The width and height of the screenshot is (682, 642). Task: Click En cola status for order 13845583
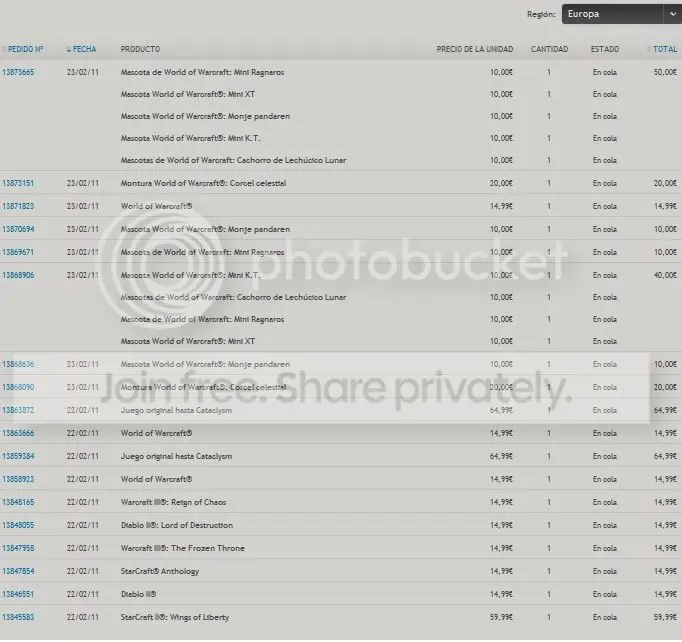605,617
